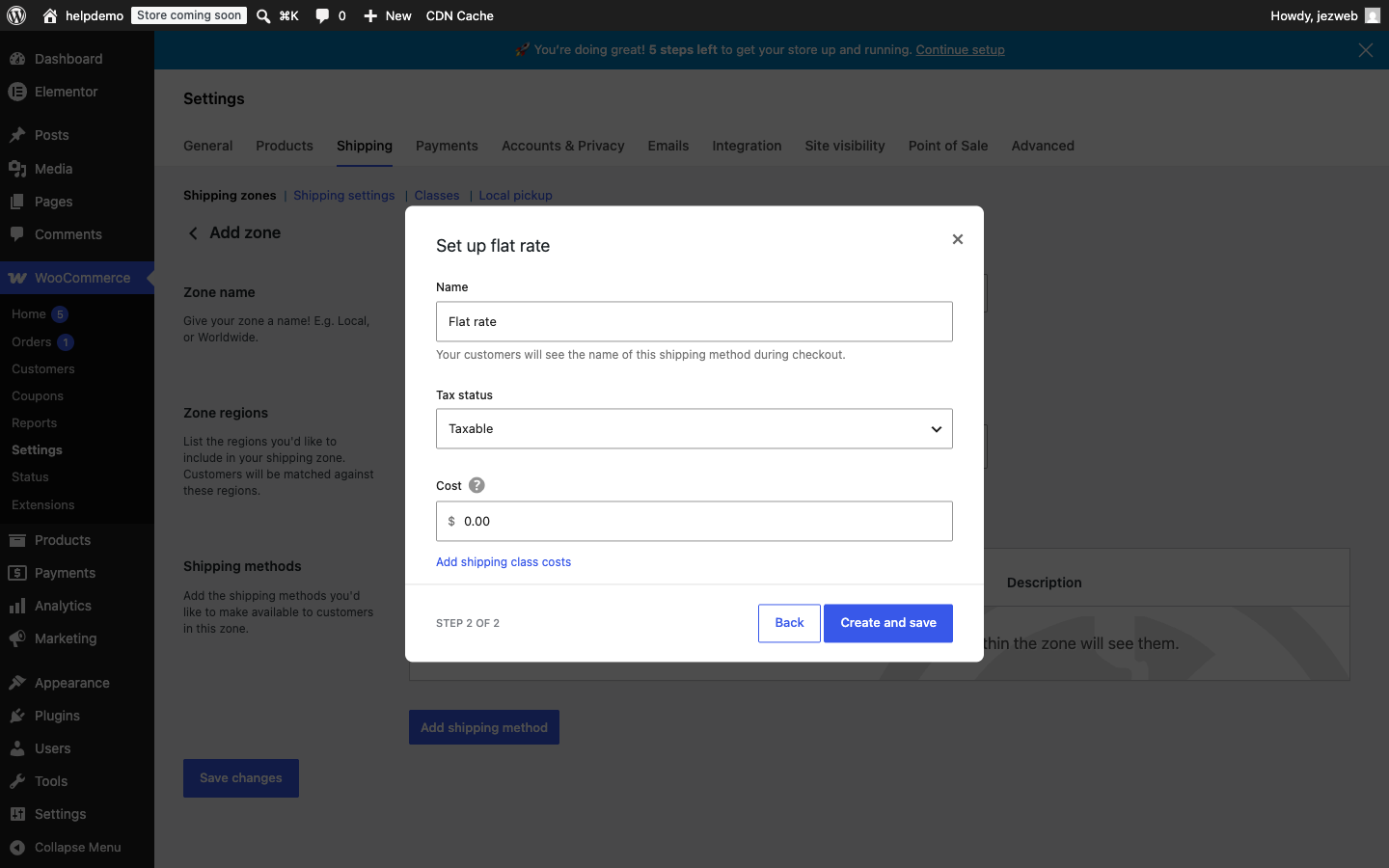The image size is (1389, 868).
Task: Click the Description column header
Action: point(1045,583)
